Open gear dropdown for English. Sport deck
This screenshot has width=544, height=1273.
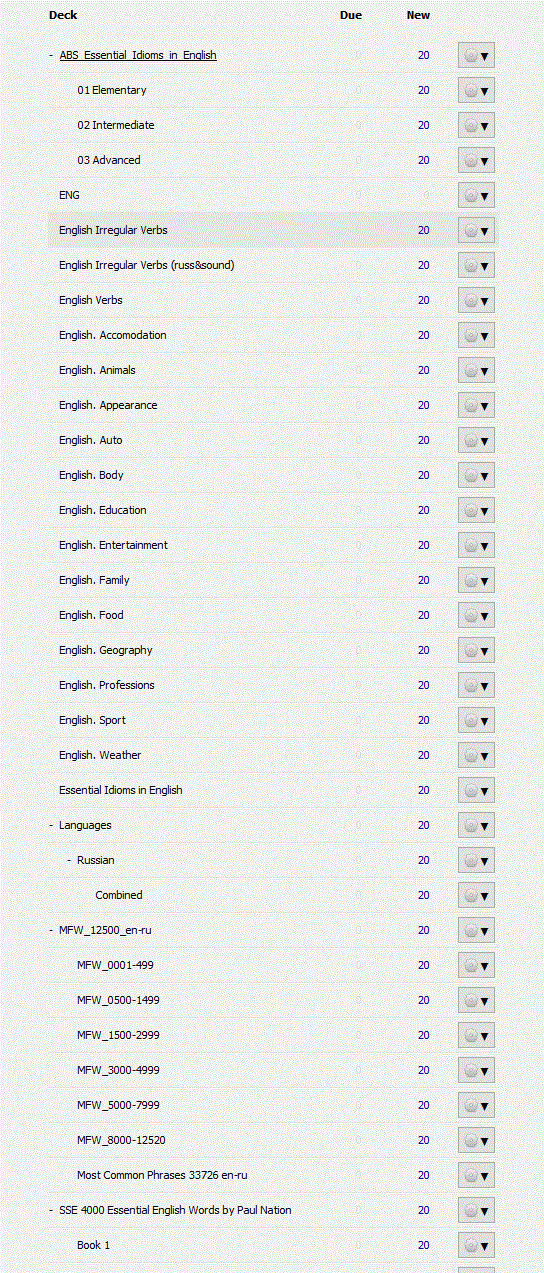476,720
